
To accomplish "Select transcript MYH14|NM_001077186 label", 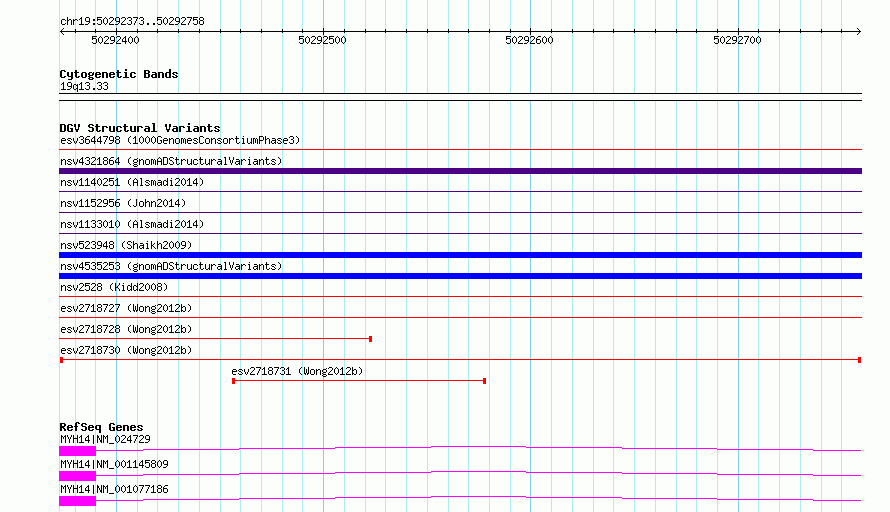I will coord(114,489).
